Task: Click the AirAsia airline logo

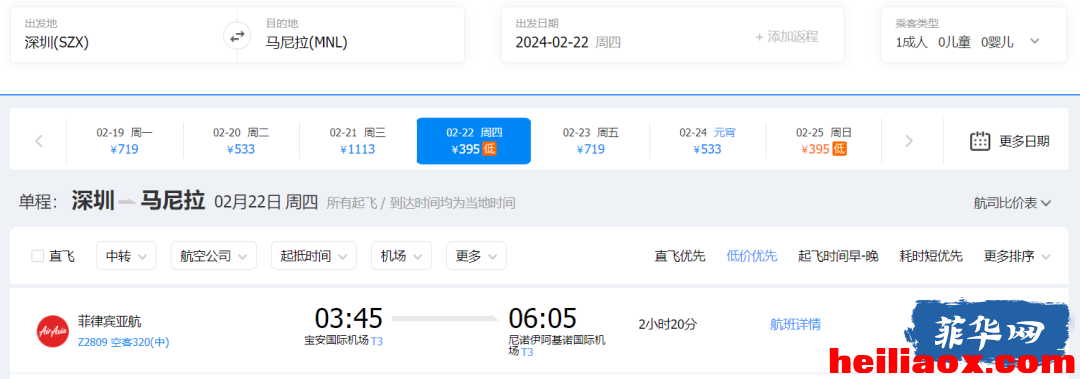Action: point(53,331)
